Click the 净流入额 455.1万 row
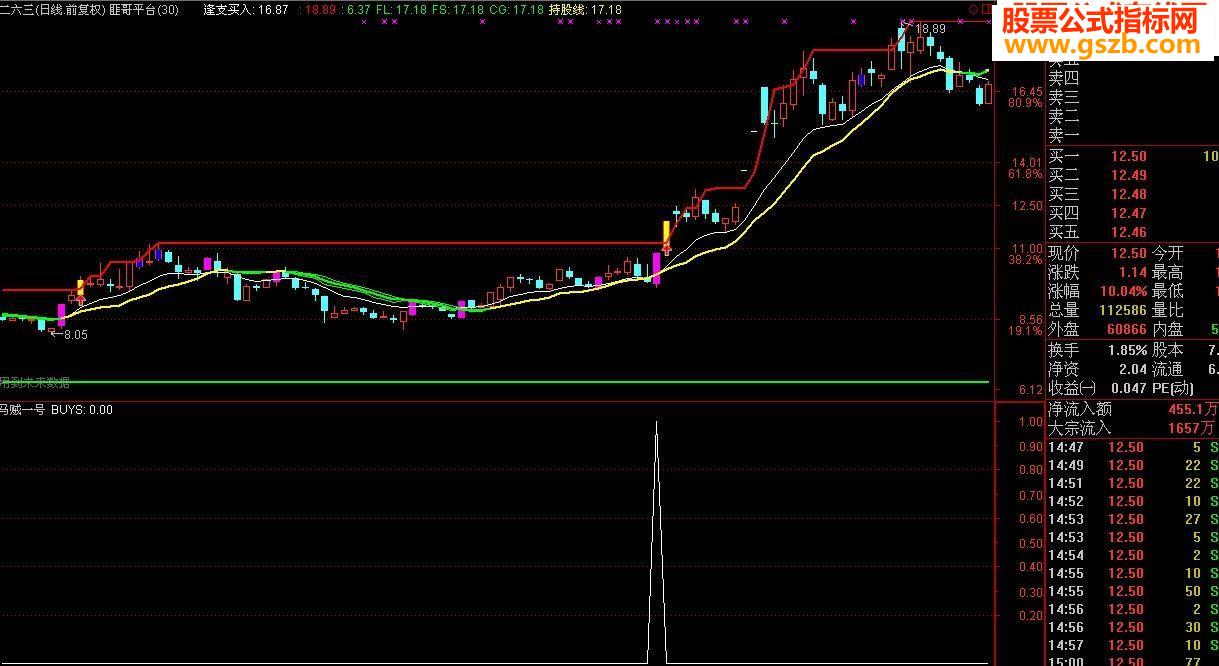Image resolution: width=1219 pixels, height=666 pixels. coord(1132,409)
